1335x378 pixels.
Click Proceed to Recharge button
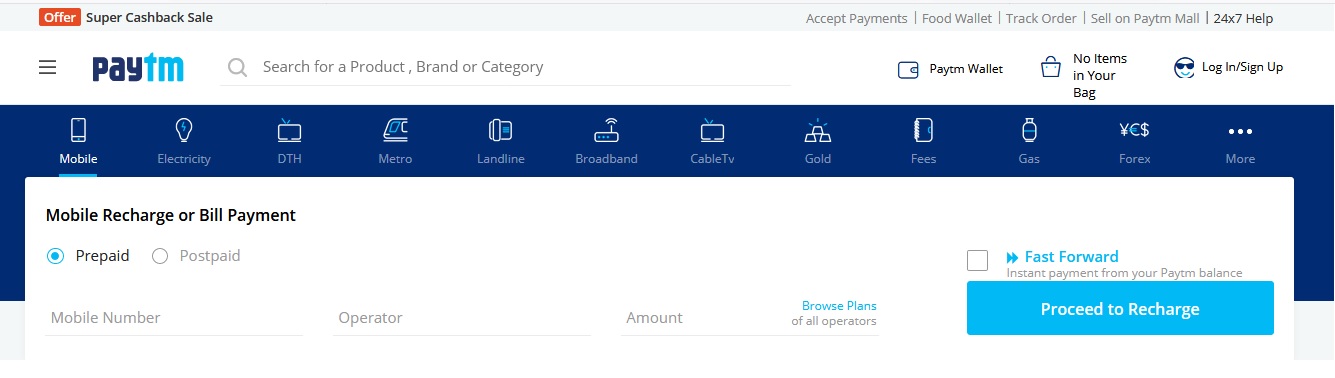pyautogui.click(x=1120, y=308)
